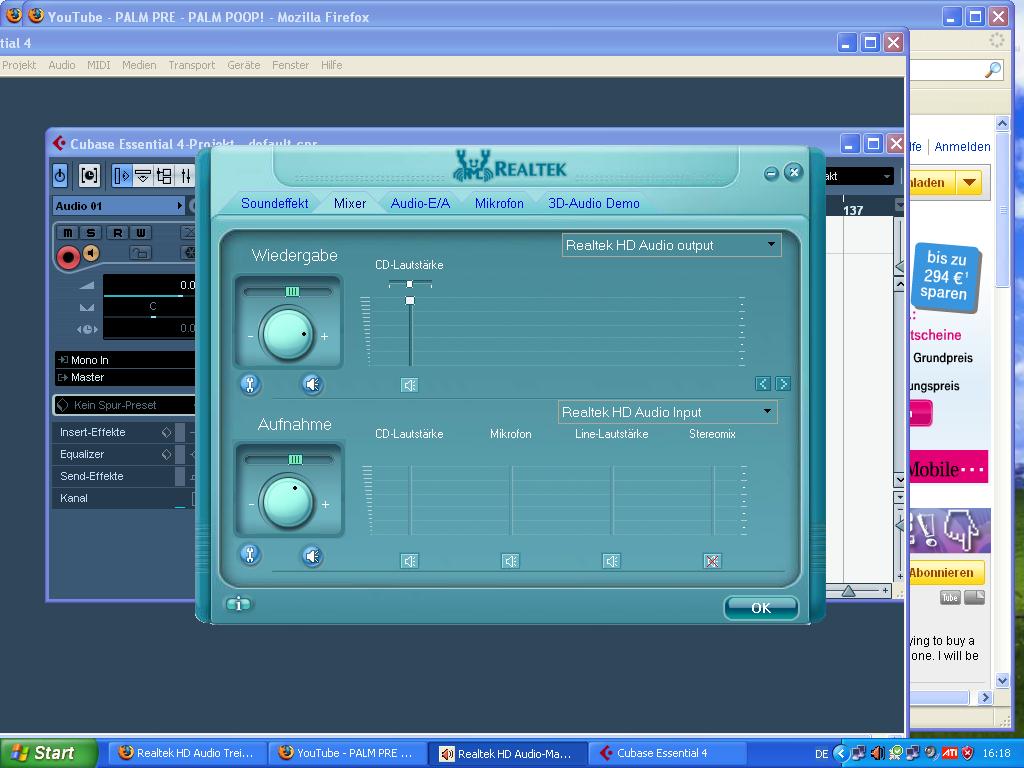Screen dimensions: 1024x768
Task: Toggle Solo (S) on Audio 01 track
Action: (x=91, y=232)
